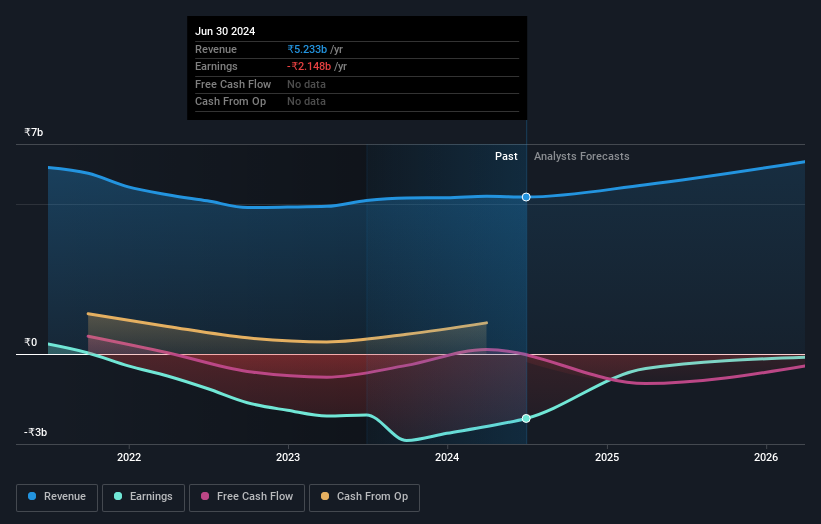Click the Earnings label in the tooltip
Image resolution: width=821 pixels, height=524 pixels.
pos(216,66)
